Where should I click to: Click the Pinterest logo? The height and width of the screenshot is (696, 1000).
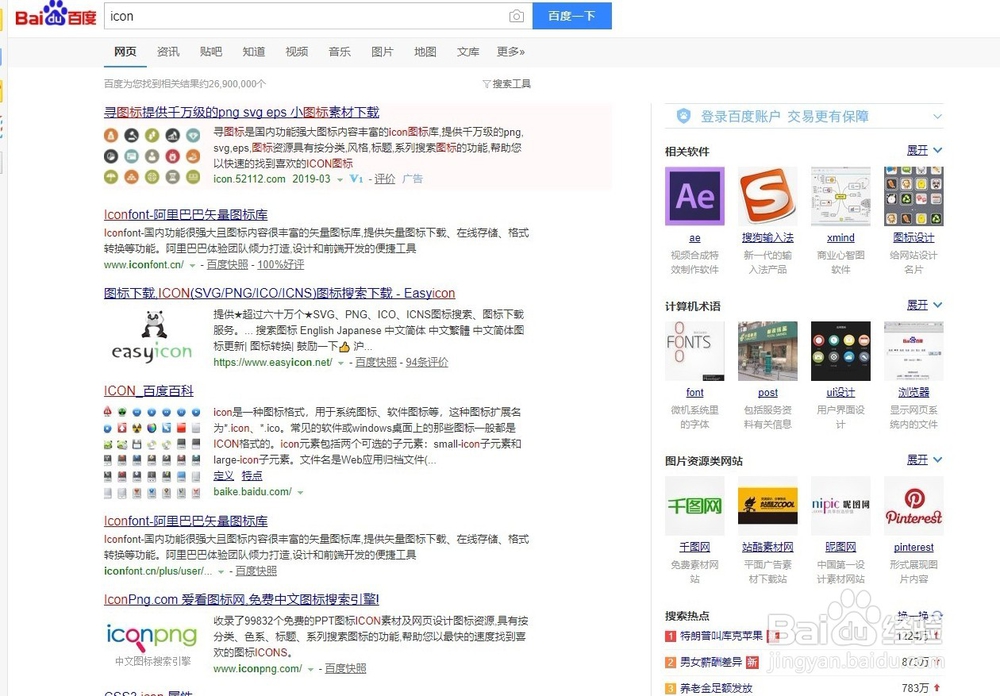click(913, 506)
